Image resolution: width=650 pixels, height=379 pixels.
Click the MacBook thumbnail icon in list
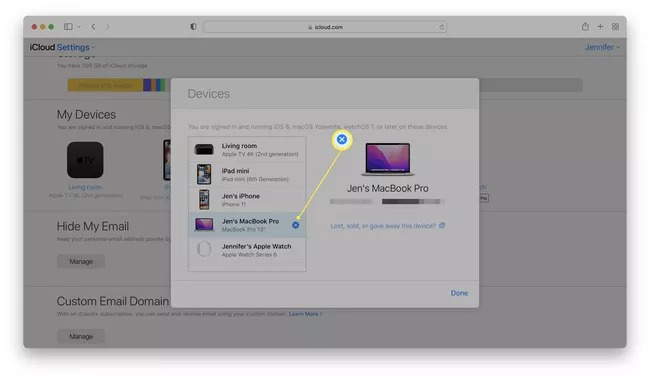click(x=204, y=225)
